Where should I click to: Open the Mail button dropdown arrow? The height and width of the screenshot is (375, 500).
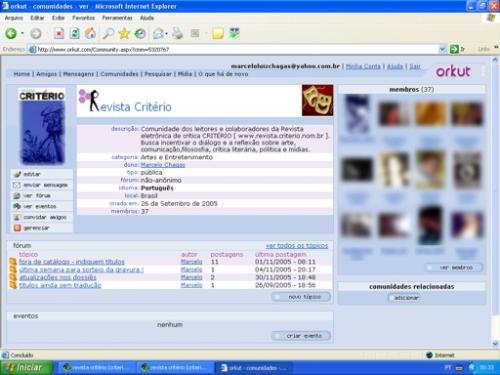coord(166,33)
